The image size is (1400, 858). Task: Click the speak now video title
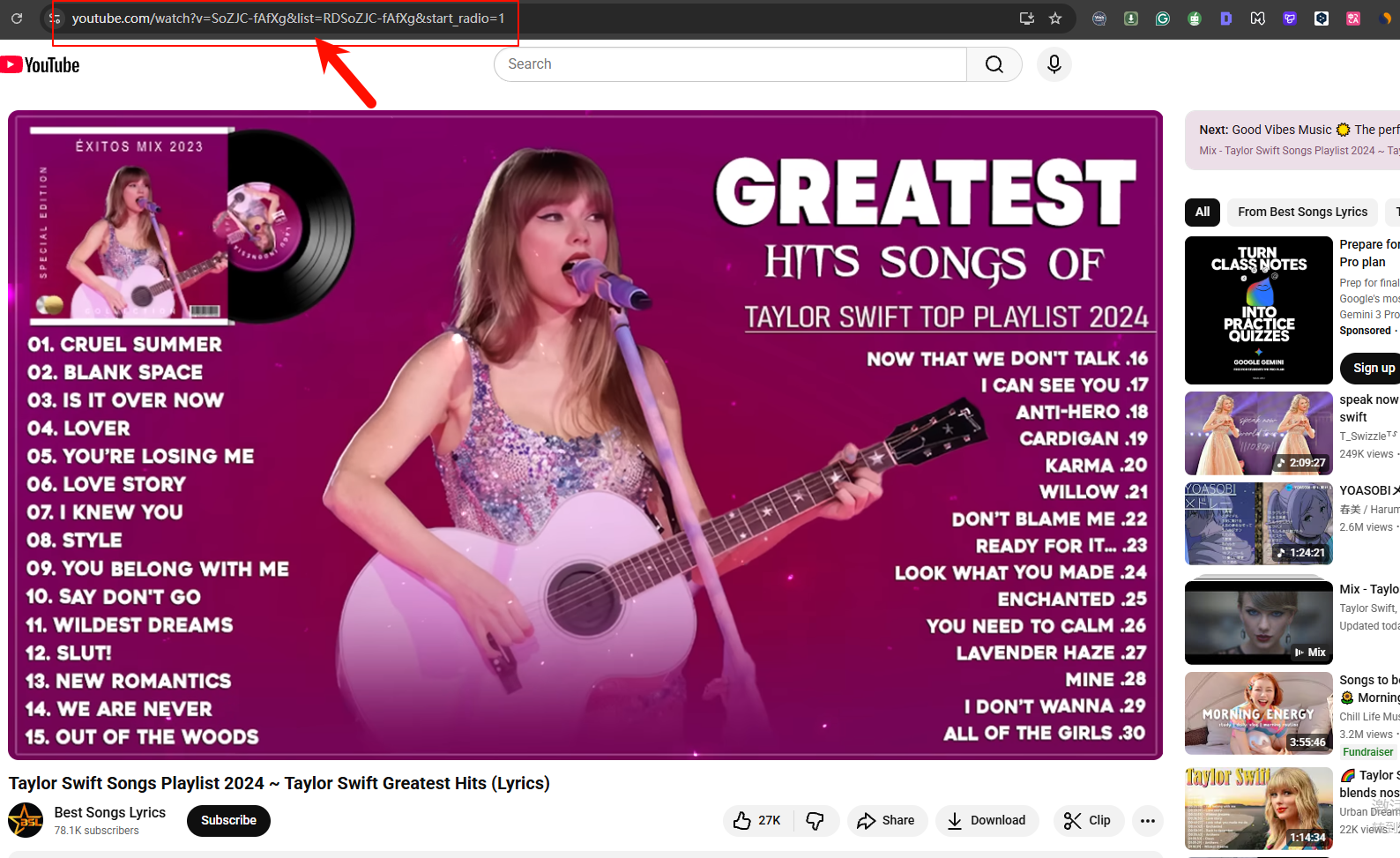pos(1369,408)
